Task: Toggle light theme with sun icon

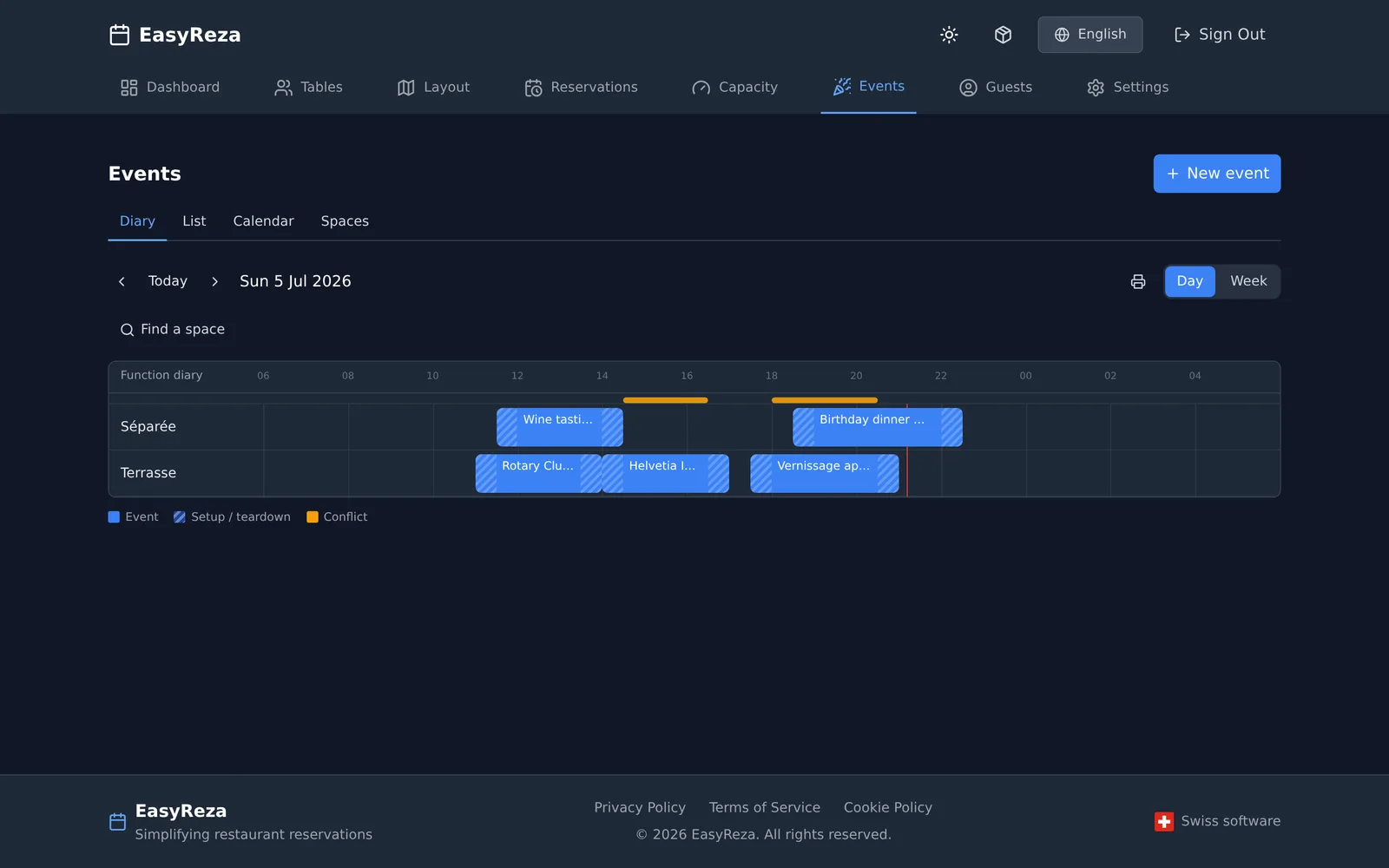Action: [x=949, y=35]
